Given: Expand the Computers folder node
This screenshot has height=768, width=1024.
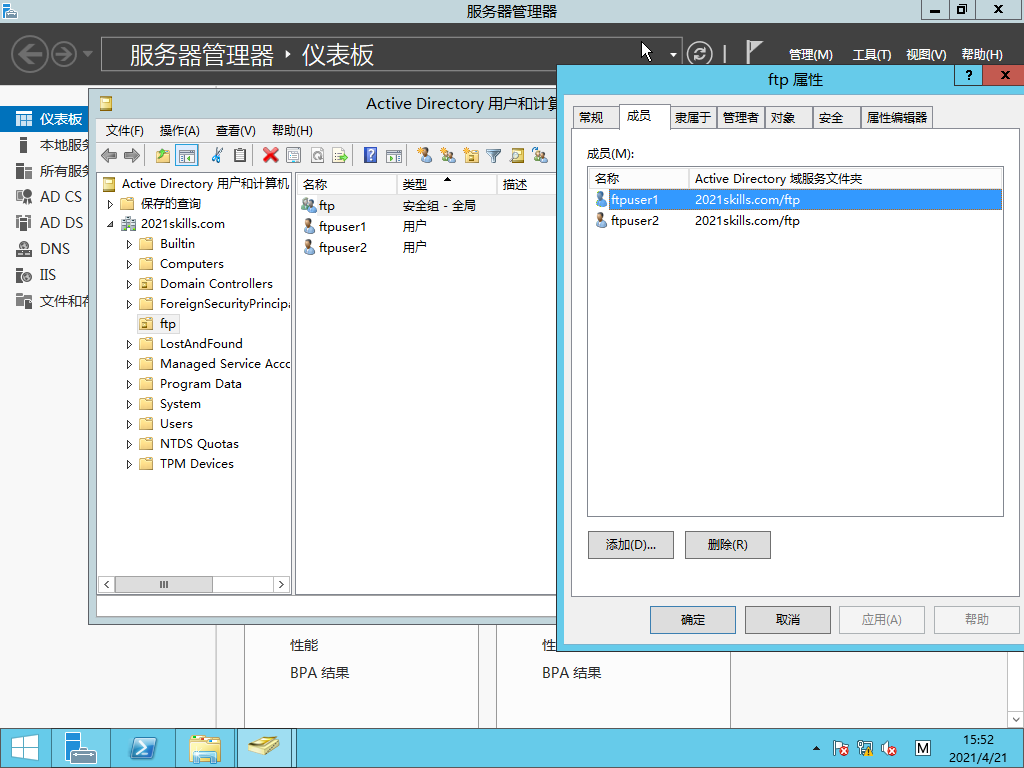Looking at the screenshot, I should (x=129, y=264).
